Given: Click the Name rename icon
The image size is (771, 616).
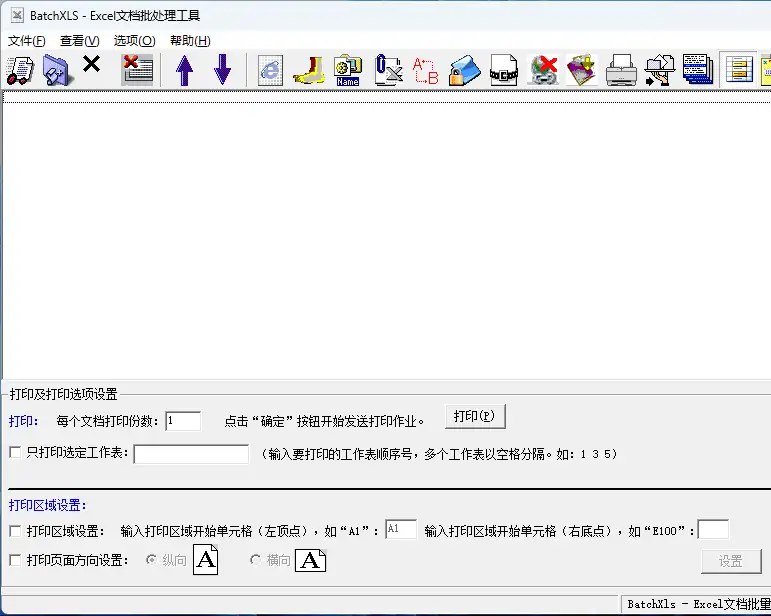Looking at the screenshot, I should 348,70.
